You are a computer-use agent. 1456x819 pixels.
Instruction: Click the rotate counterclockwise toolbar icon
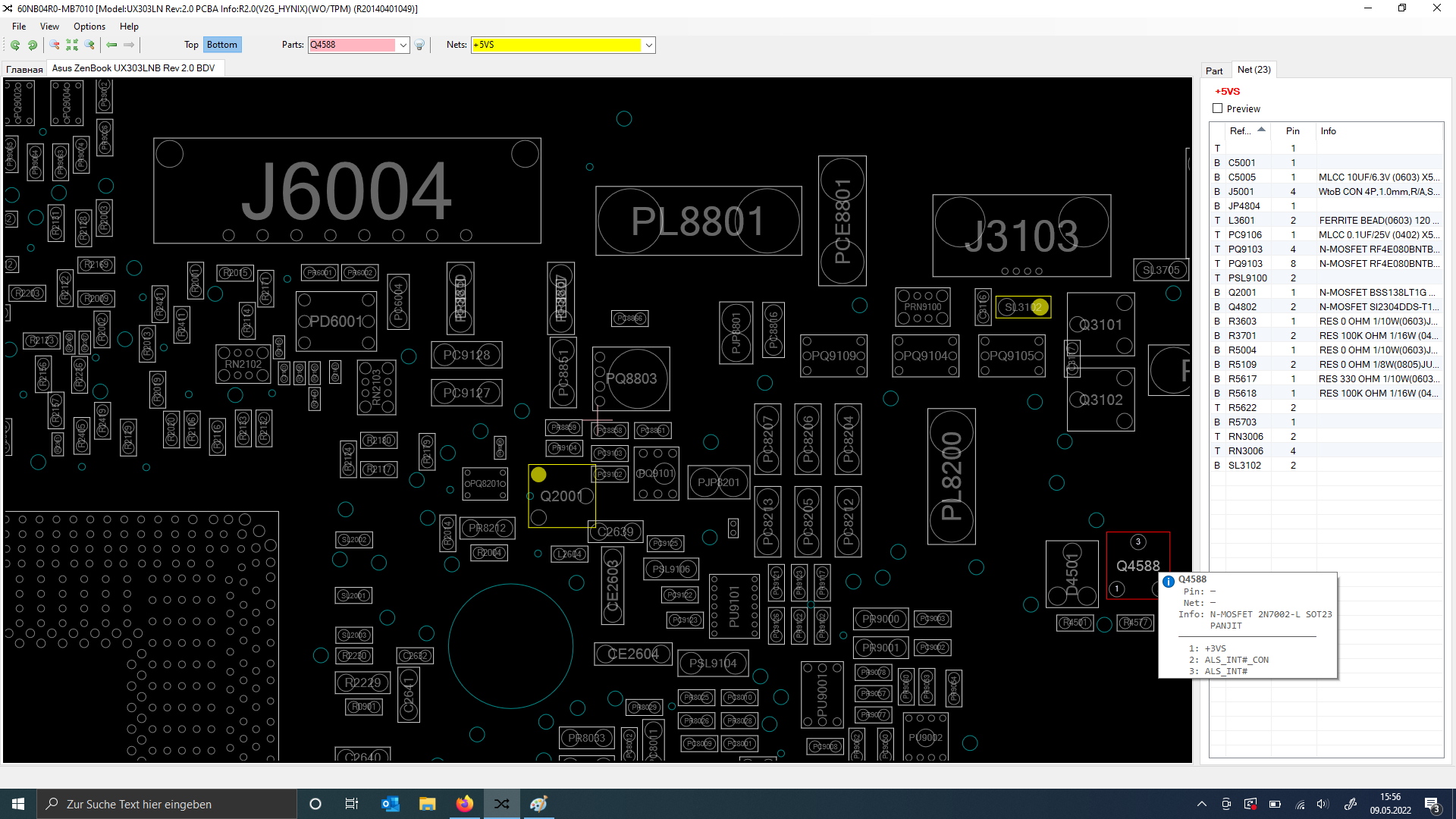coord(14,45)
